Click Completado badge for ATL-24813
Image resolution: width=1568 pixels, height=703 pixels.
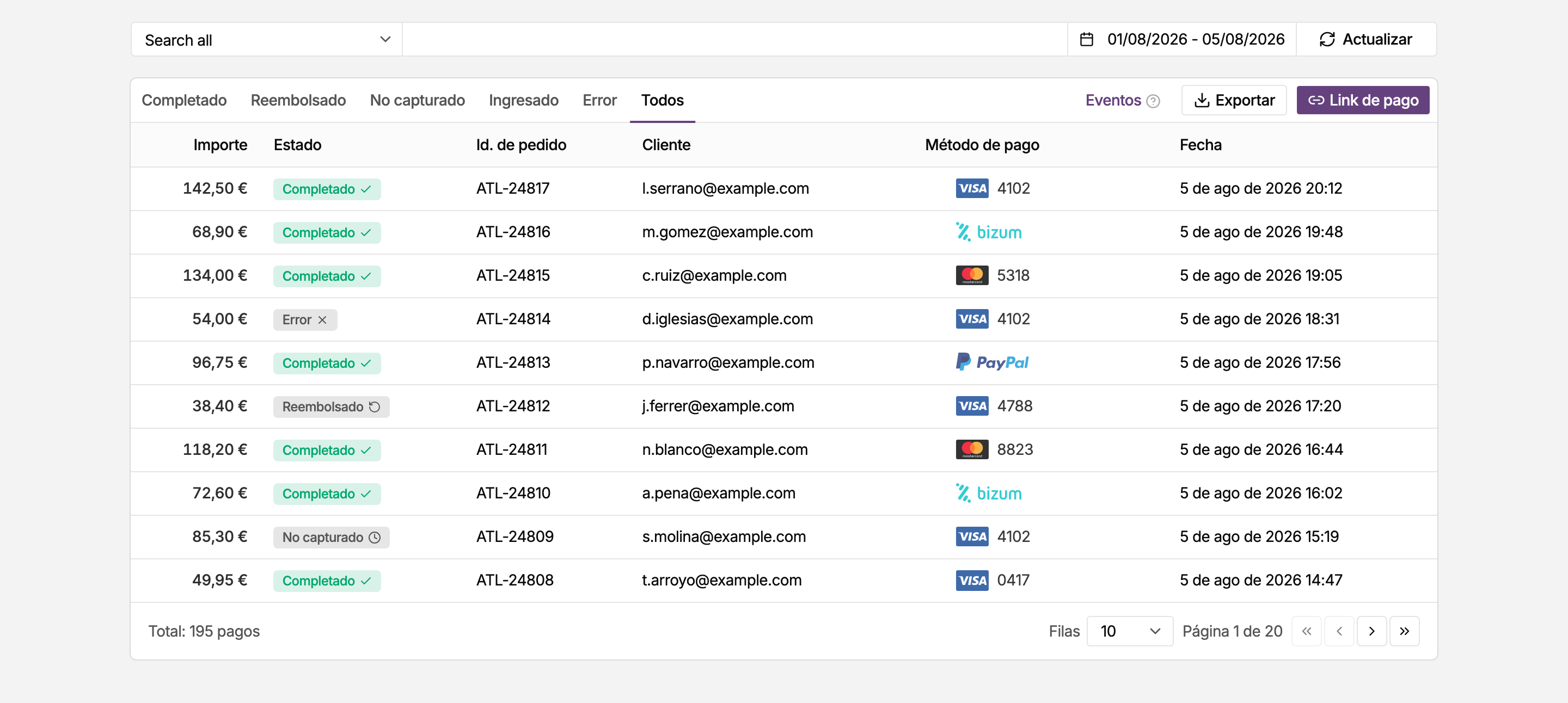[327, 363]
